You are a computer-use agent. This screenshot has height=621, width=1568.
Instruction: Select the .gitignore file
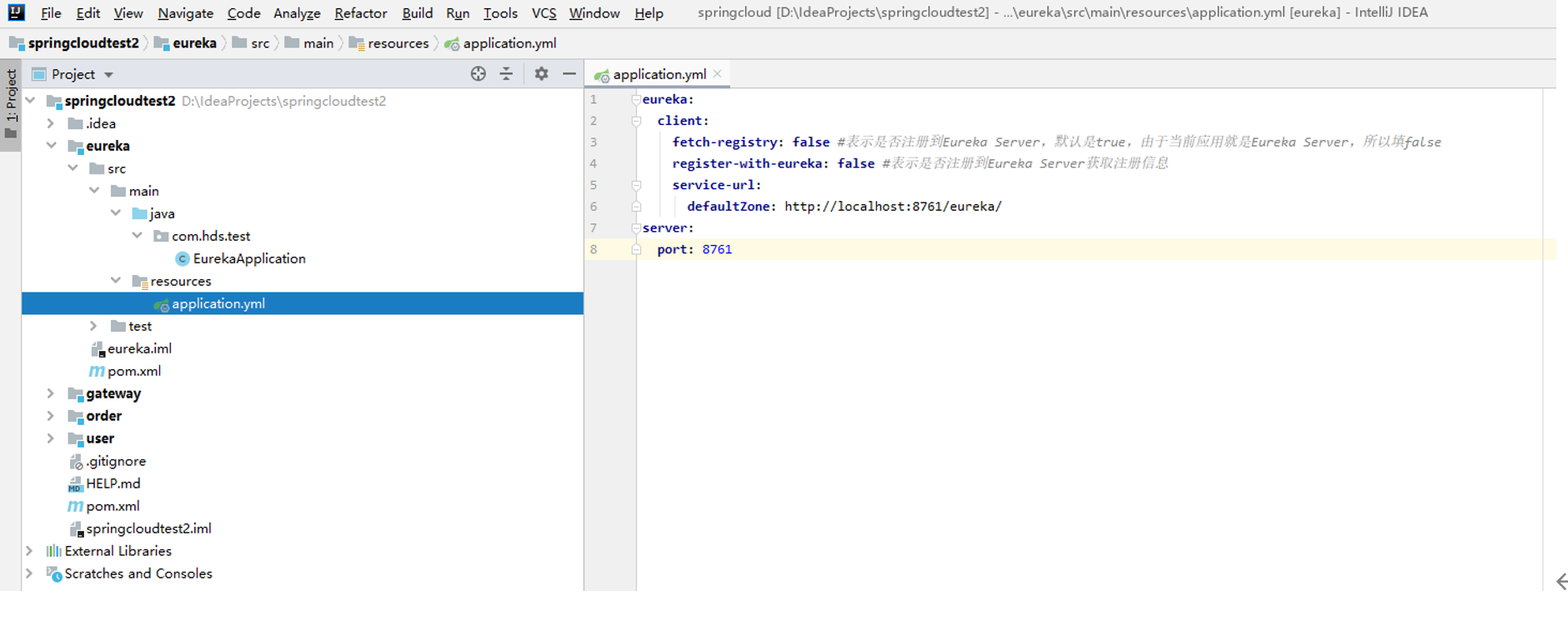point(108,461)
